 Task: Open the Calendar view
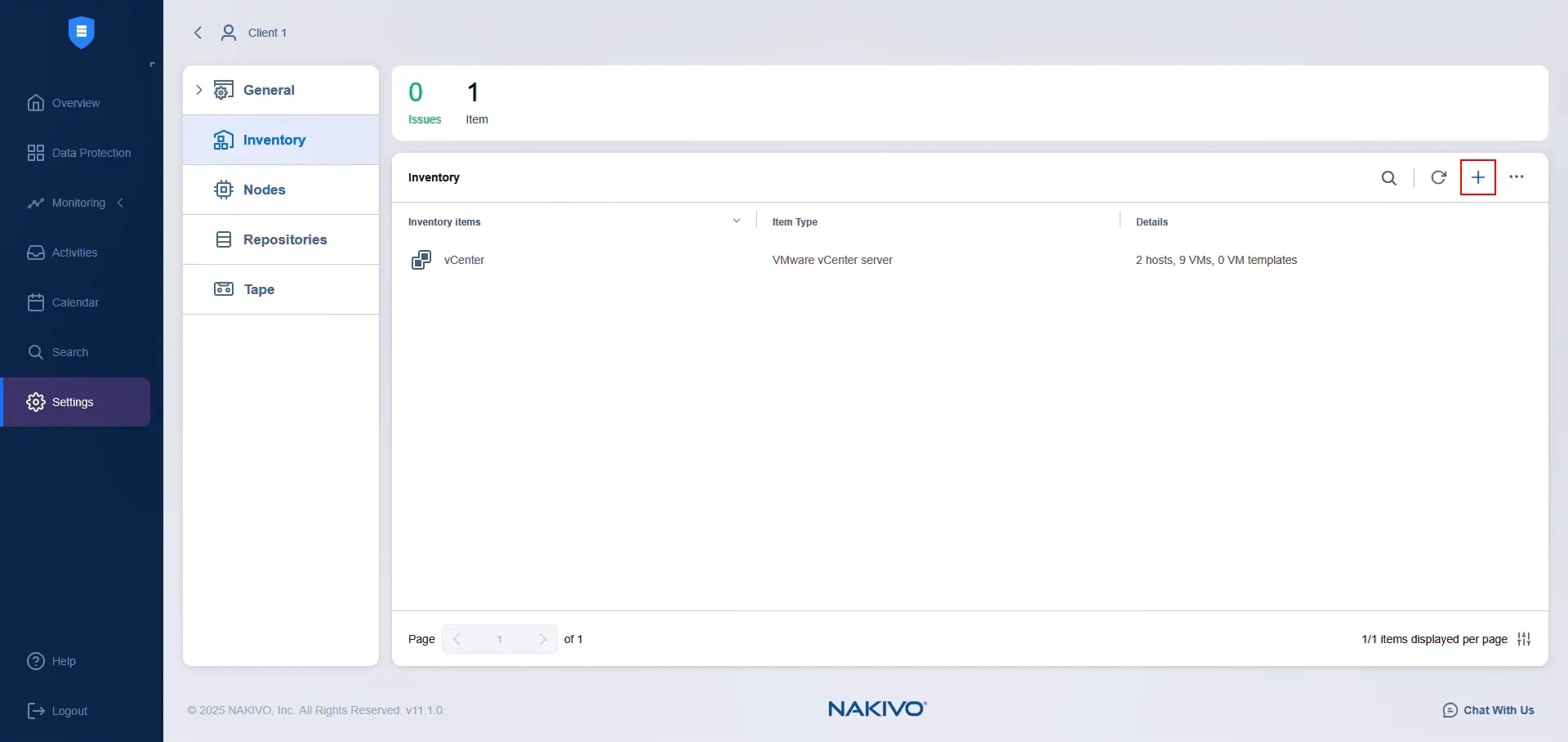pos(63,302)
